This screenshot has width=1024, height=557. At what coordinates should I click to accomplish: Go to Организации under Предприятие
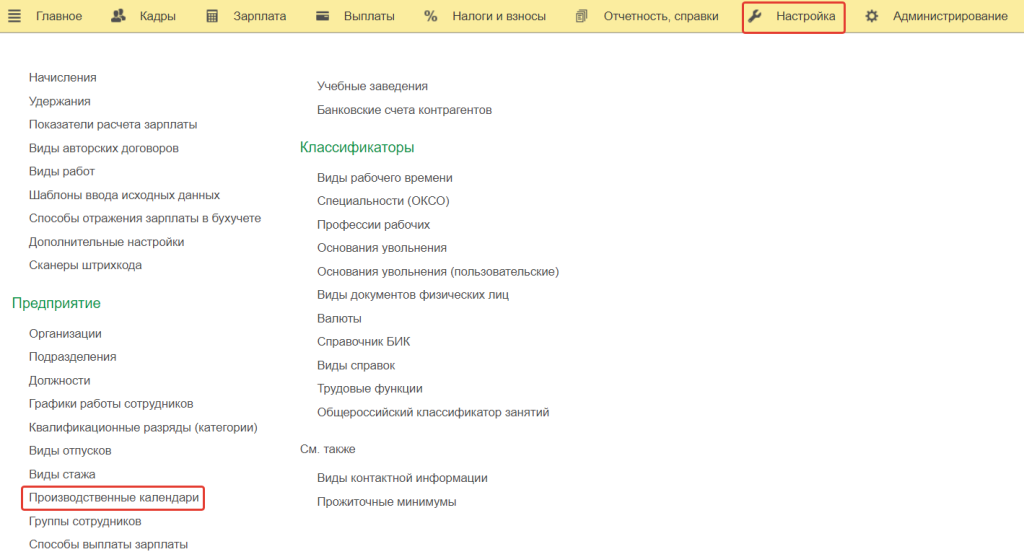coord(65,333)
